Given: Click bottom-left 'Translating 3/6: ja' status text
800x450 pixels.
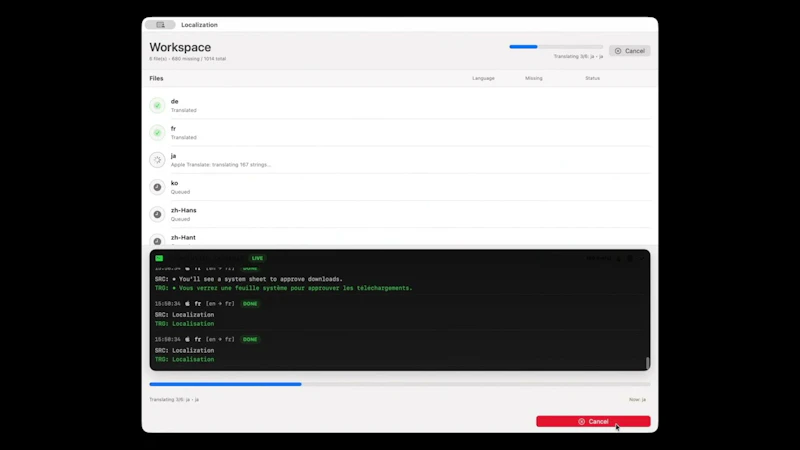Looking at the screenshot, I should (174, 399).
